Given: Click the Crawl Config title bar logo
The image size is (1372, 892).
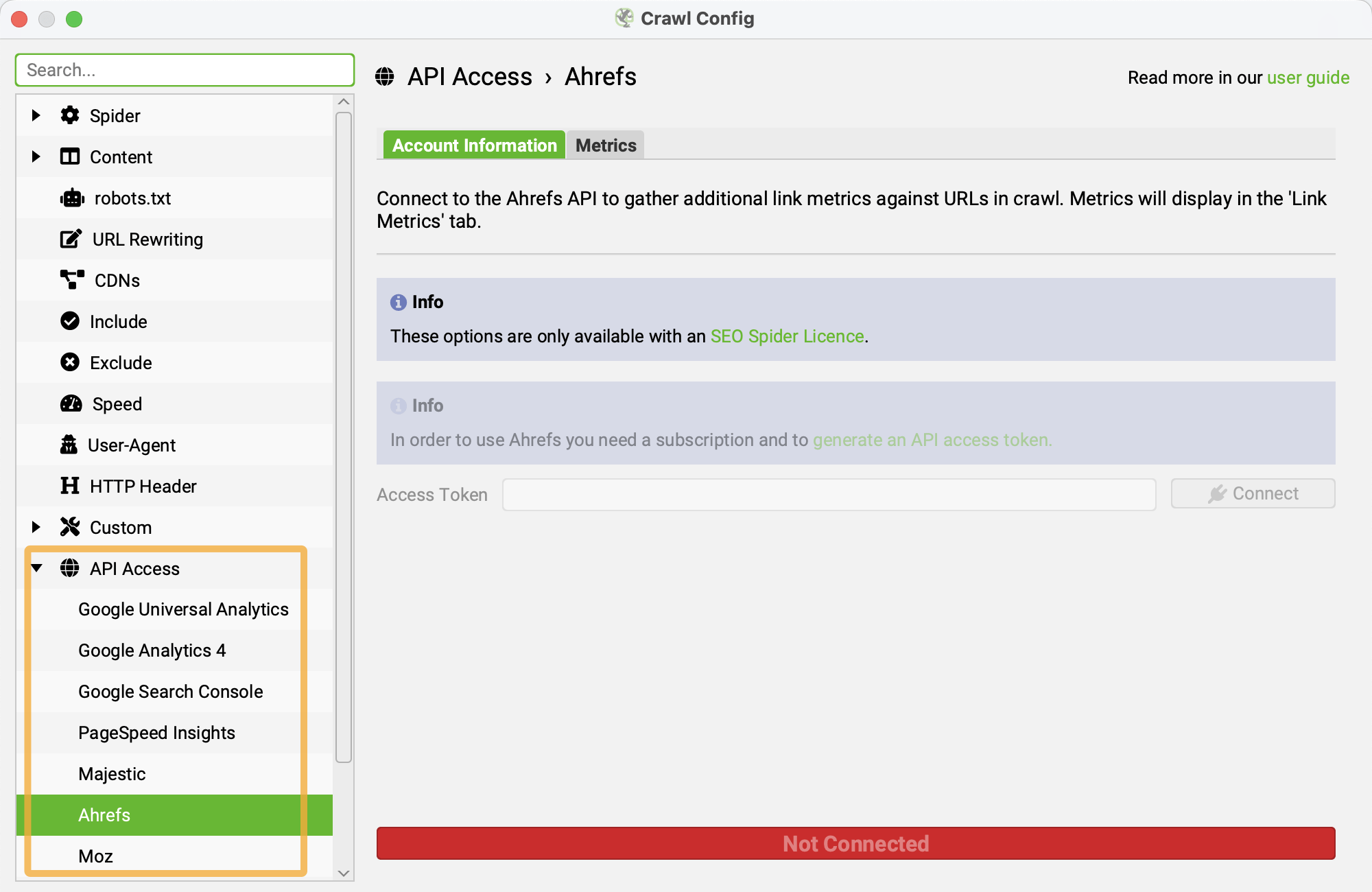Looking at the screenshot, I should 624,18.
